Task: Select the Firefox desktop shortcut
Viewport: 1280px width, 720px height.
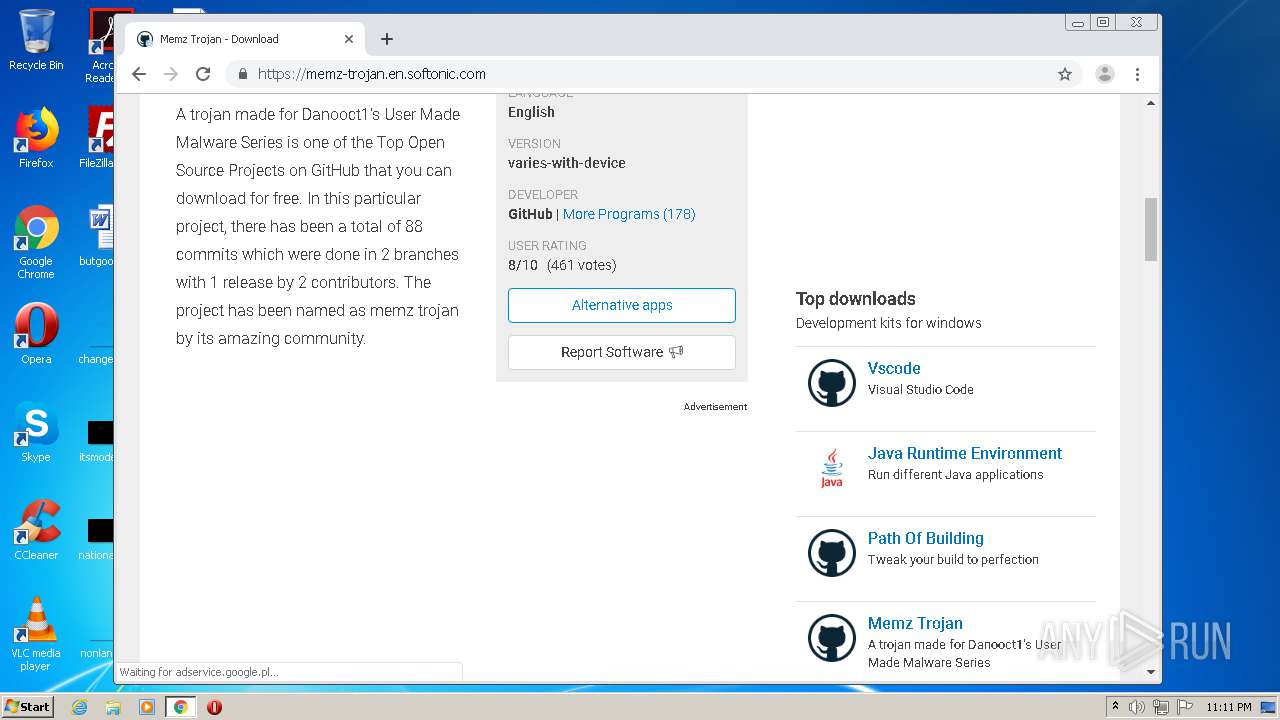Action: coord(36,139)
